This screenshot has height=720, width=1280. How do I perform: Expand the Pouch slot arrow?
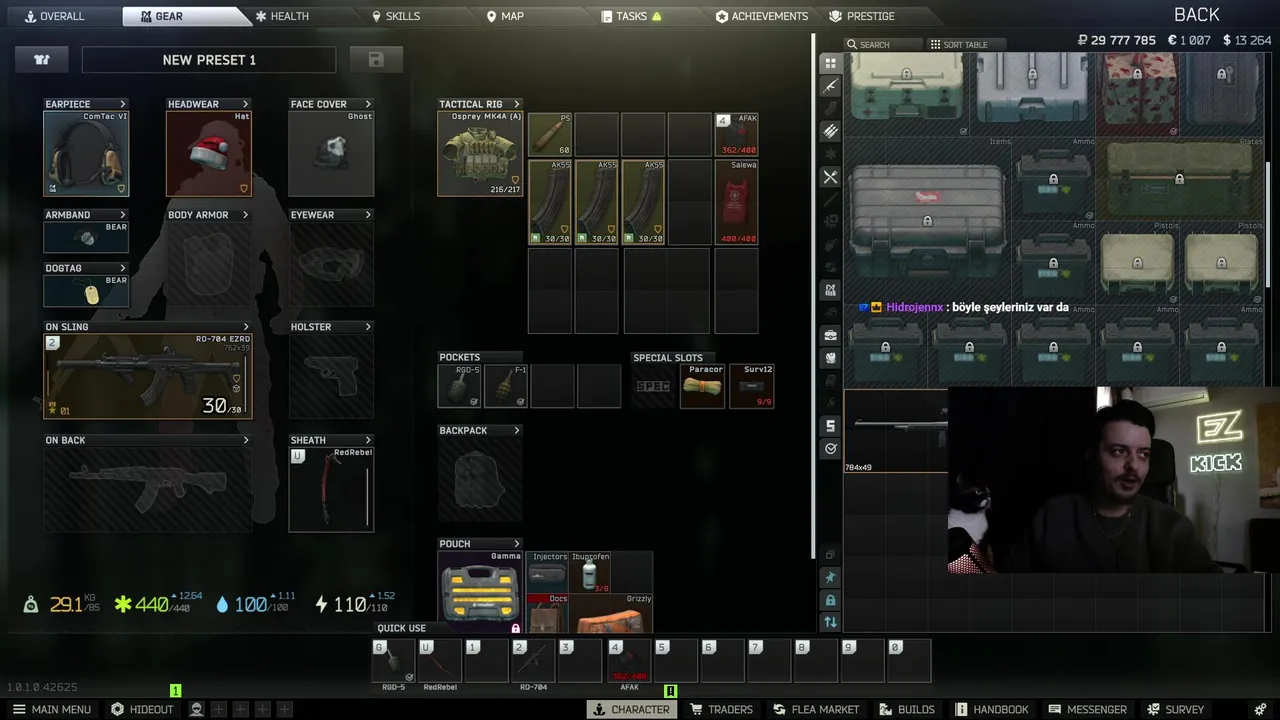[517, 544]
